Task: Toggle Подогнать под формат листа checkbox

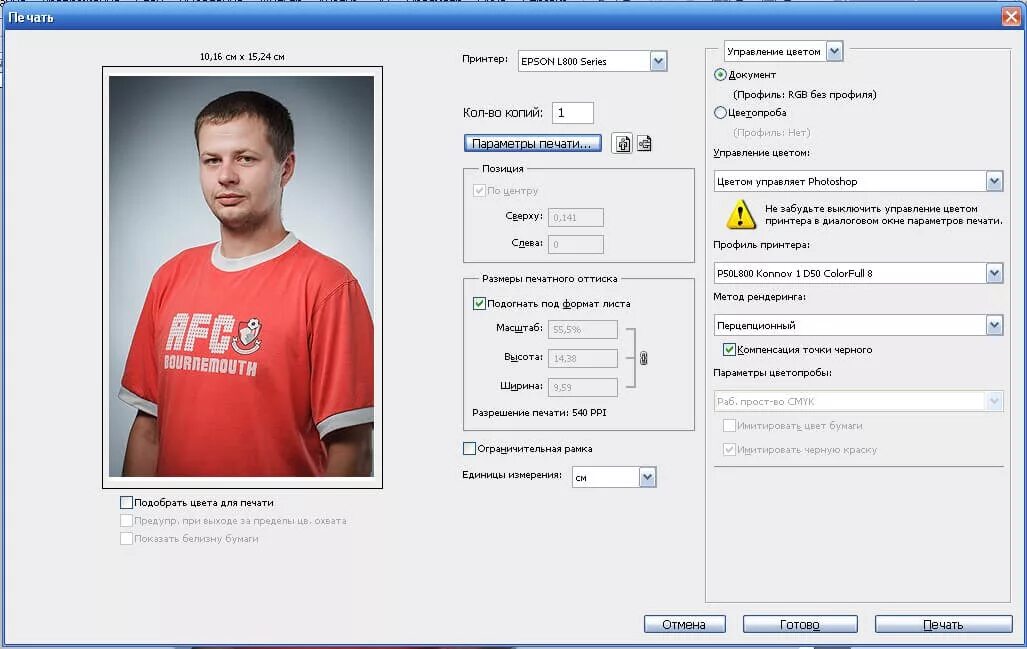Action: (479, 303)
